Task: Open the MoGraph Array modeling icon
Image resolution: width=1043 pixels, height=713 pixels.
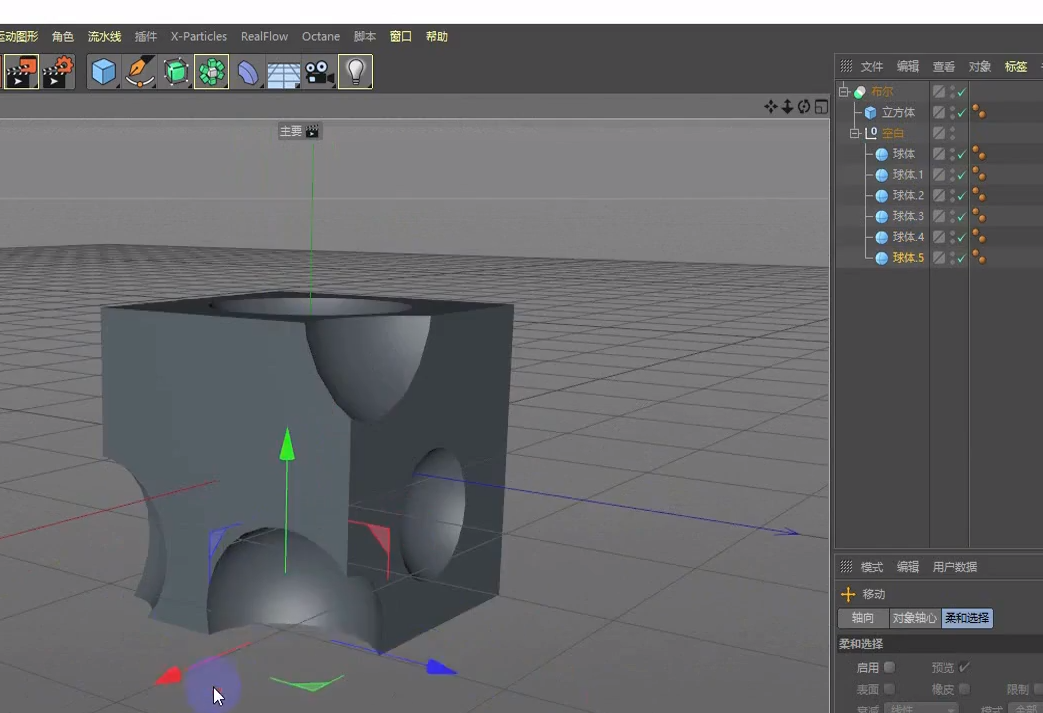Action: (211, 72)
